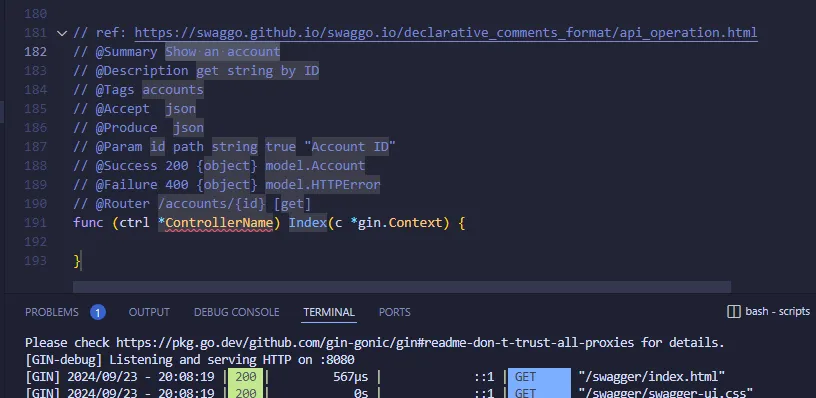
Task: Open the swaggo api_operation.html documentation link
Action: pos(446,33)
